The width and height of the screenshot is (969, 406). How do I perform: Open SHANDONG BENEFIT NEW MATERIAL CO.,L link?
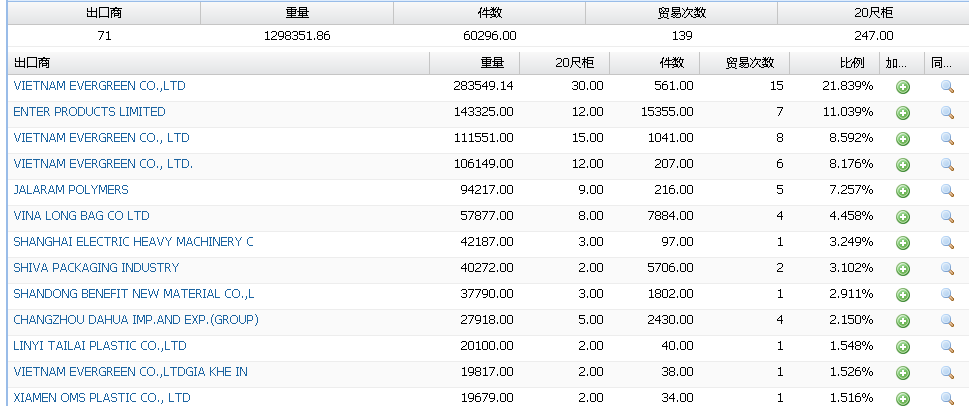tap(133, 294)
